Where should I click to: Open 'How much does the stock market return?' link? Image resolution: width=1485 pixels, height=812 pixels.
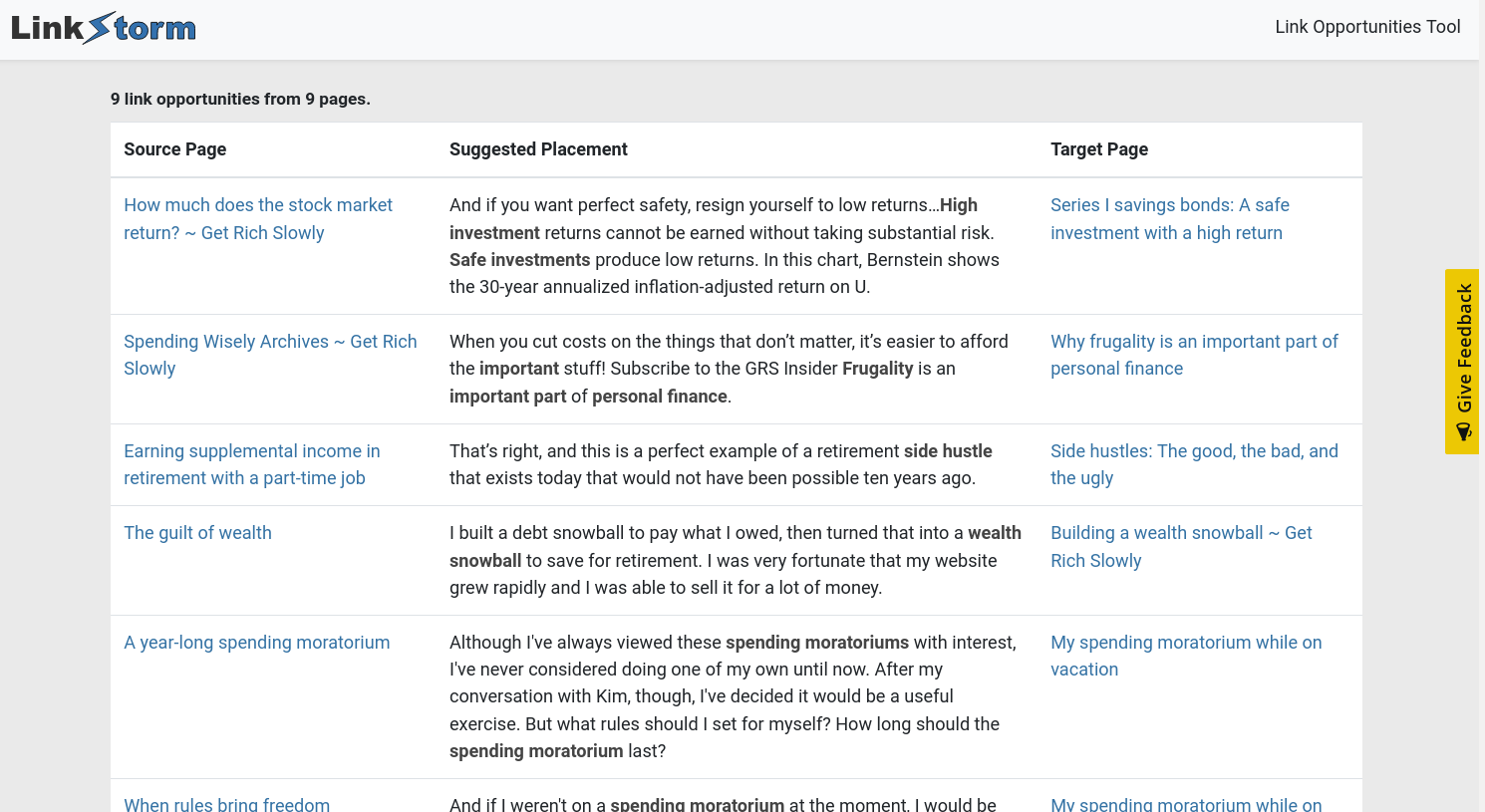(257, 218)
